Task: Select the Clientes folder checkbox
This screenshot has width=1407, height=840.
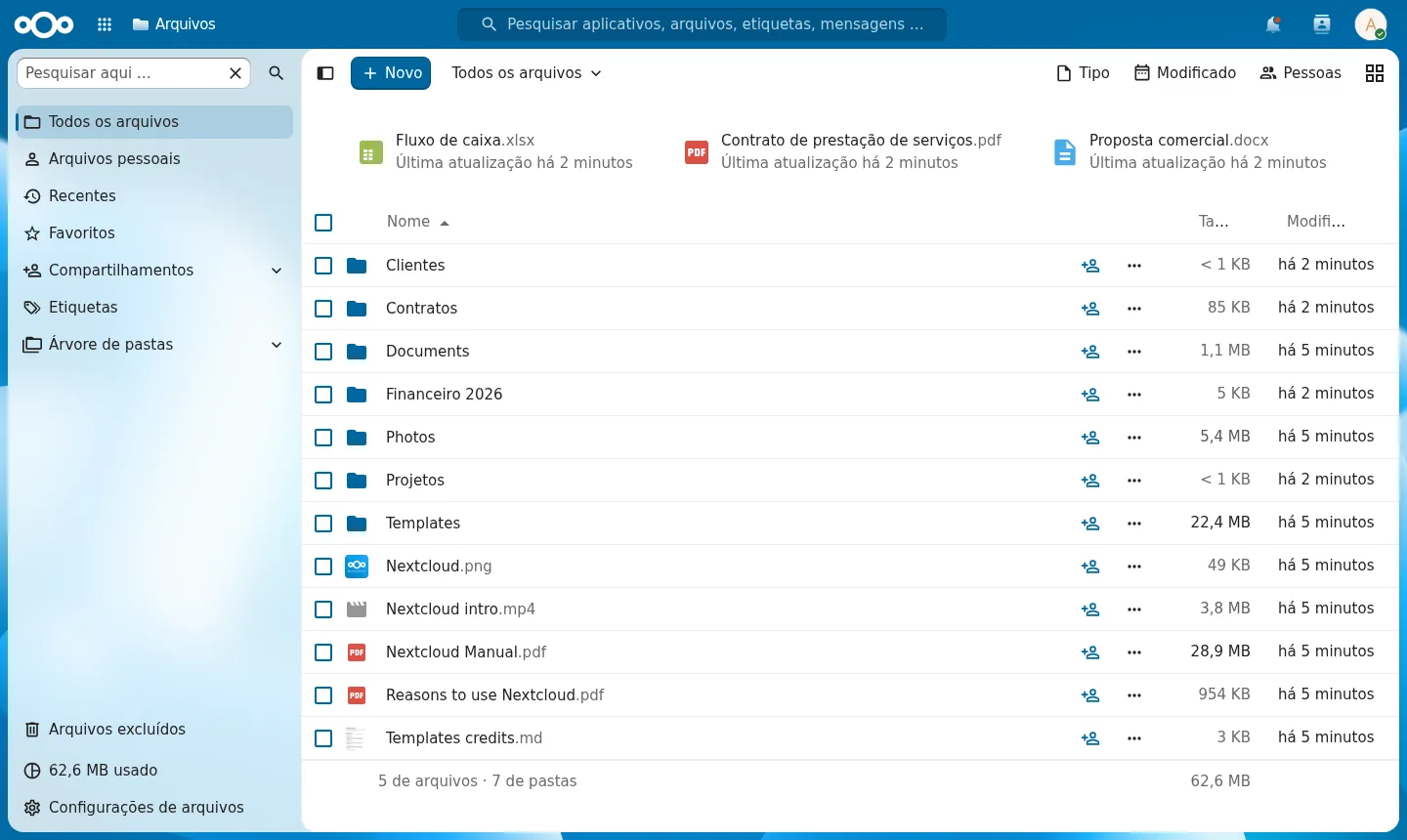Action: coord(323,266)
